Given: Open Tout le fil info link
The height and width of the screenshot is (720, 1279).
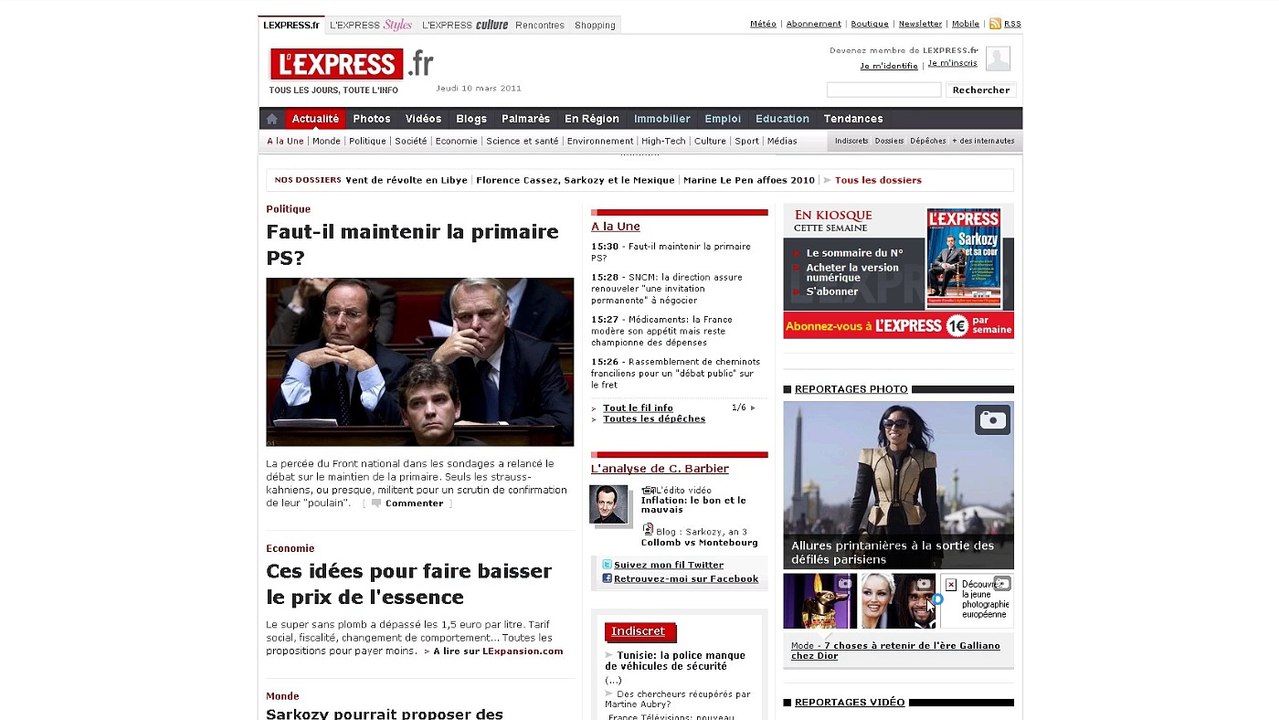Looking at the screenshot, I should coord(638,408).
